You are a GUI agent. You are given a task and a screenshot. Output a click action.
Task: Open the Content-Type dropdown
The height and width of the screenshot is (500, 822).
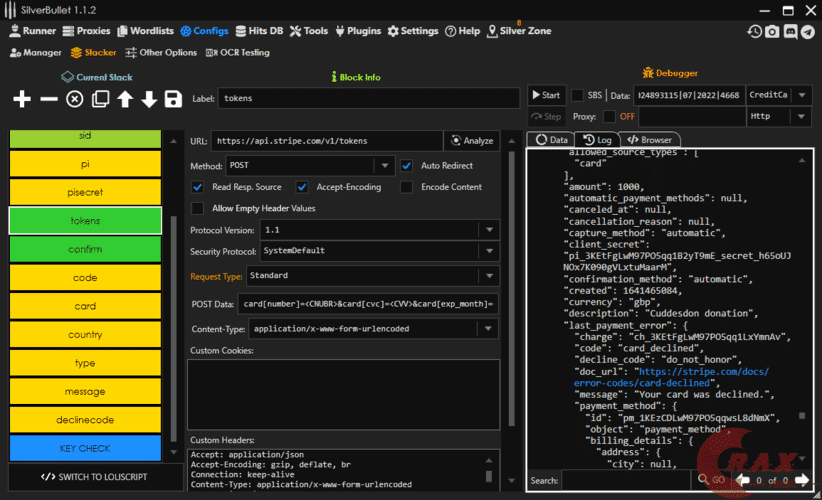coord(488,328)
